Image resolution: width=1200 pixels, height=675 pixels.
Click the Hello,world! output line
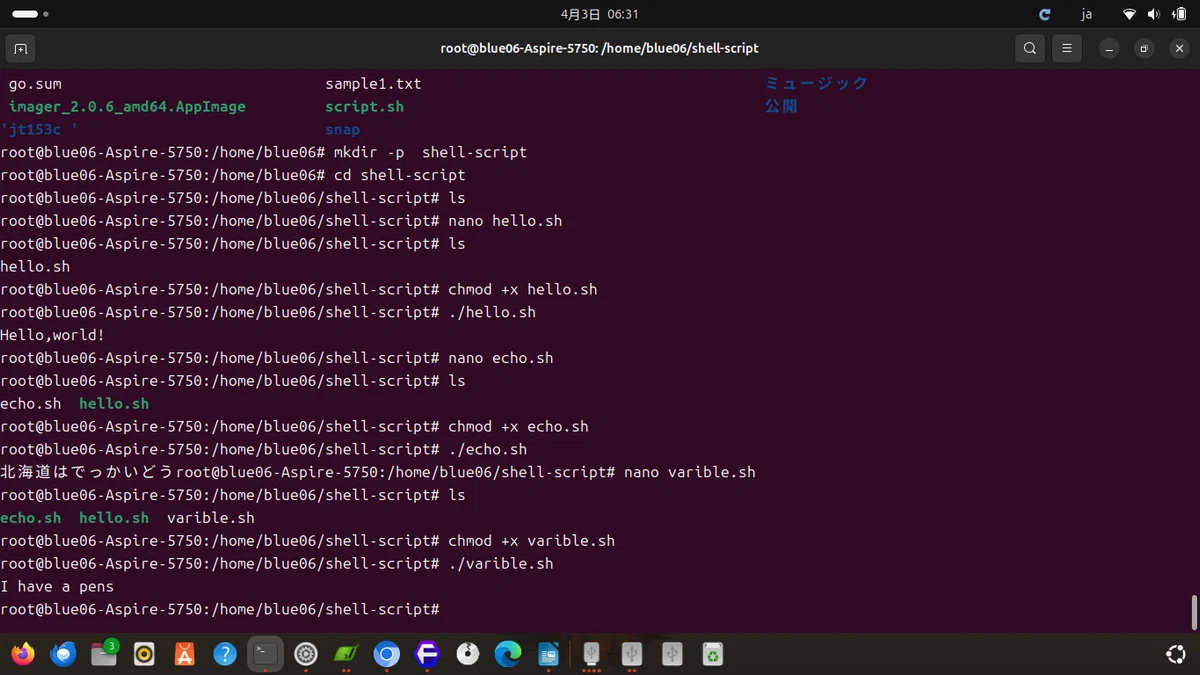[52, 336]
